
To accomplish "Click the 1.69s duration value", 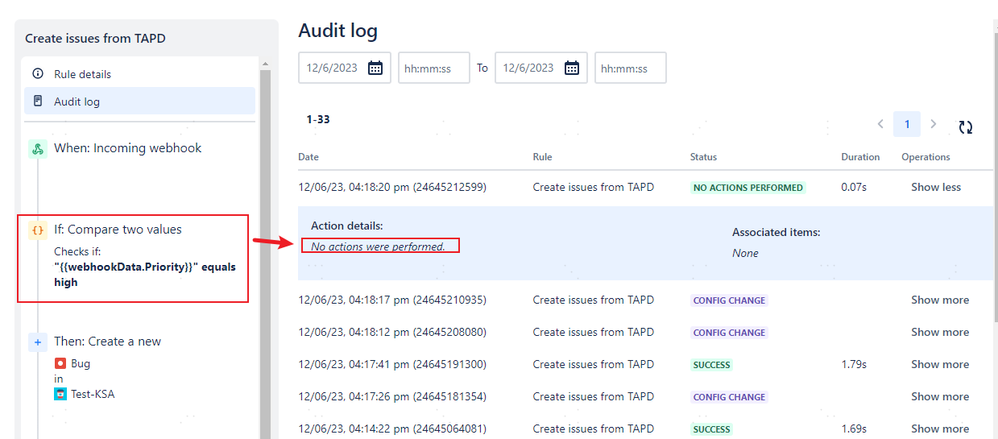I will 853,429.
